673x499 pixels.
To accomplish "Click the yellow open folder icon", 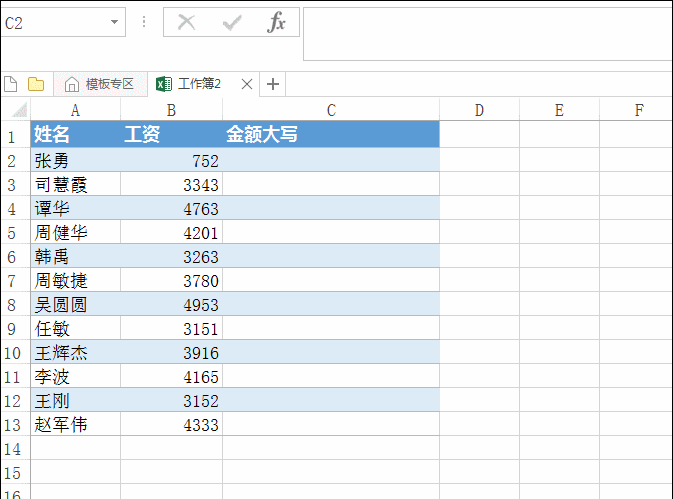I will (36, 84).
